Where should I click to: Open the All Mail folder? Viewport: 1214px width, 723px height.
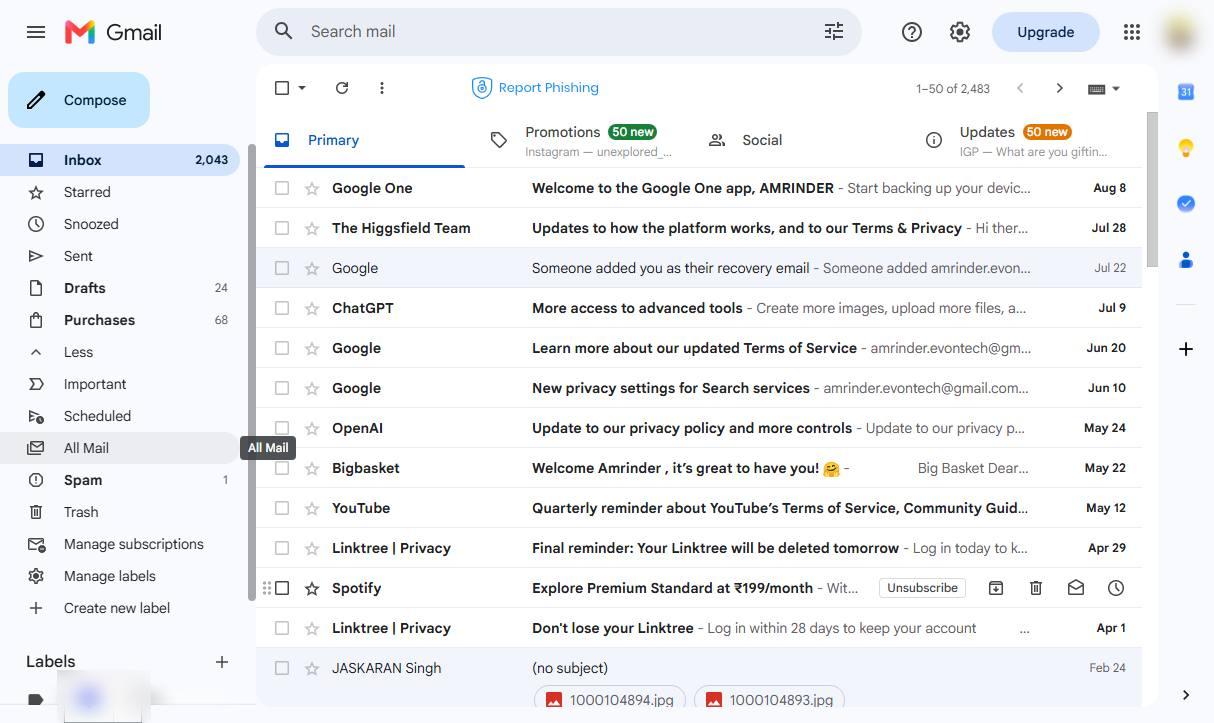click(119, 448)
